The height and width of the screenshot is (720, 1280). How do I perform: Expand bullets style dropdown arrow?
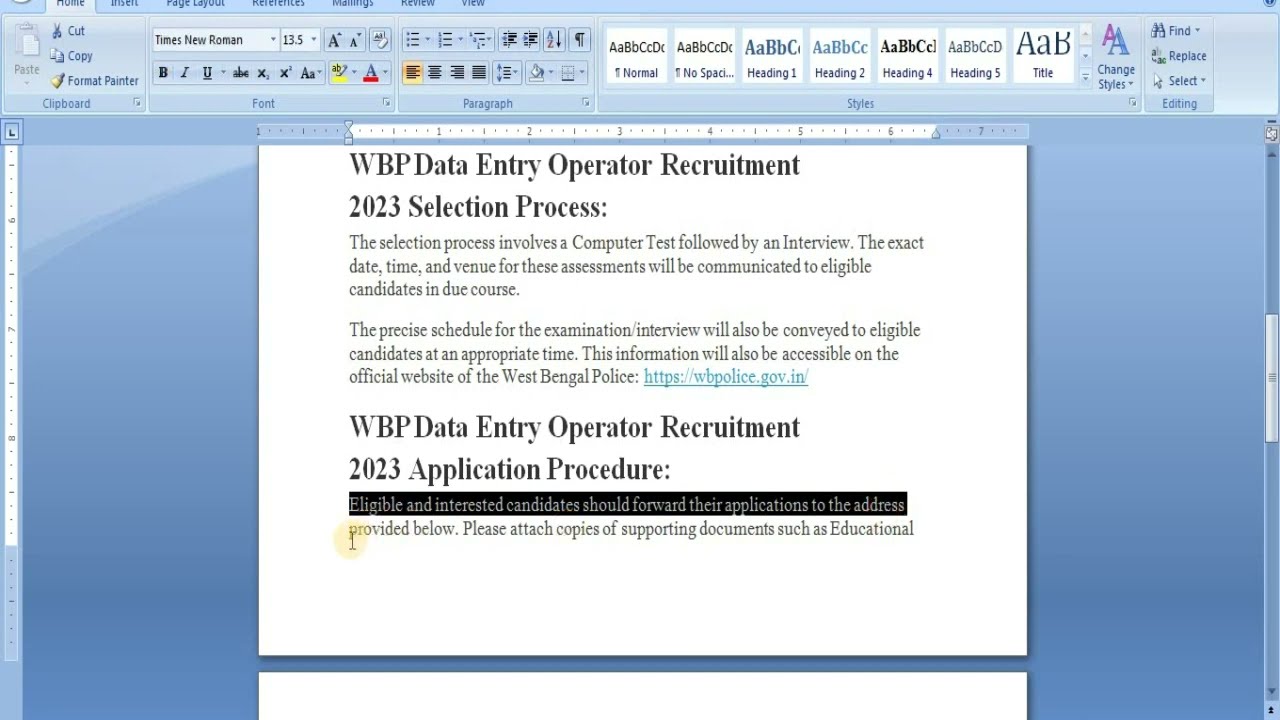tap(427, 40)
